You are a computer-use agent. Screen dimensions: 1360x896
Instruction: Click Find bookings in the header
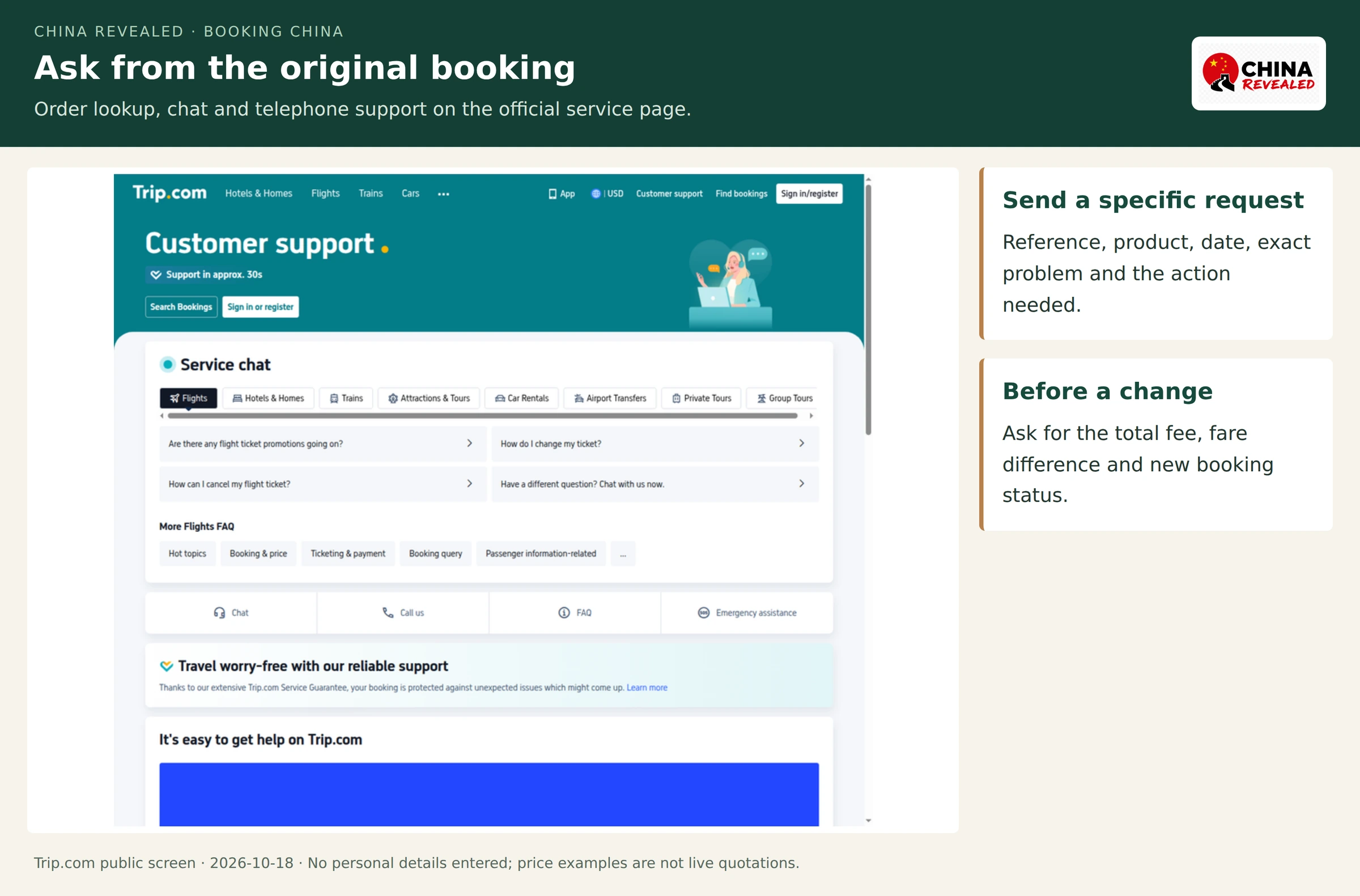[x=741, y=194]
